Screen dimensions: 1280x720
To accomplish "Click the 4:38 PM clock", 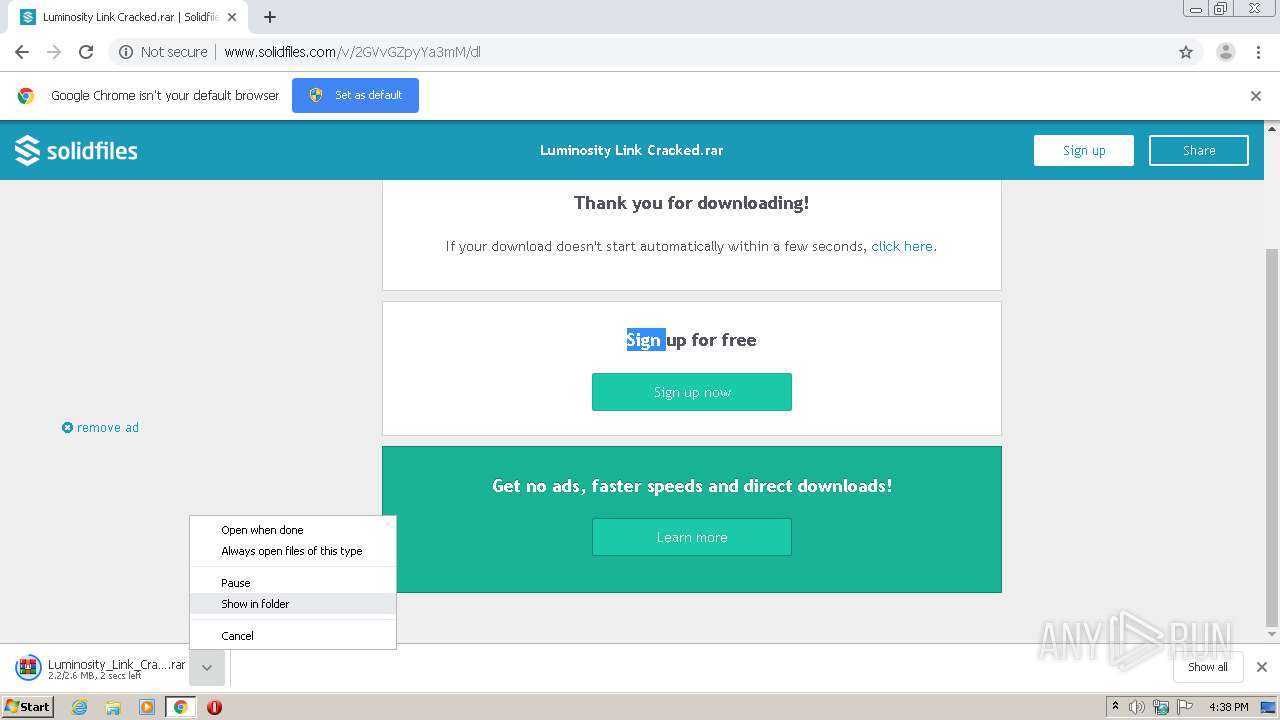I will (x=1228, y=707).
